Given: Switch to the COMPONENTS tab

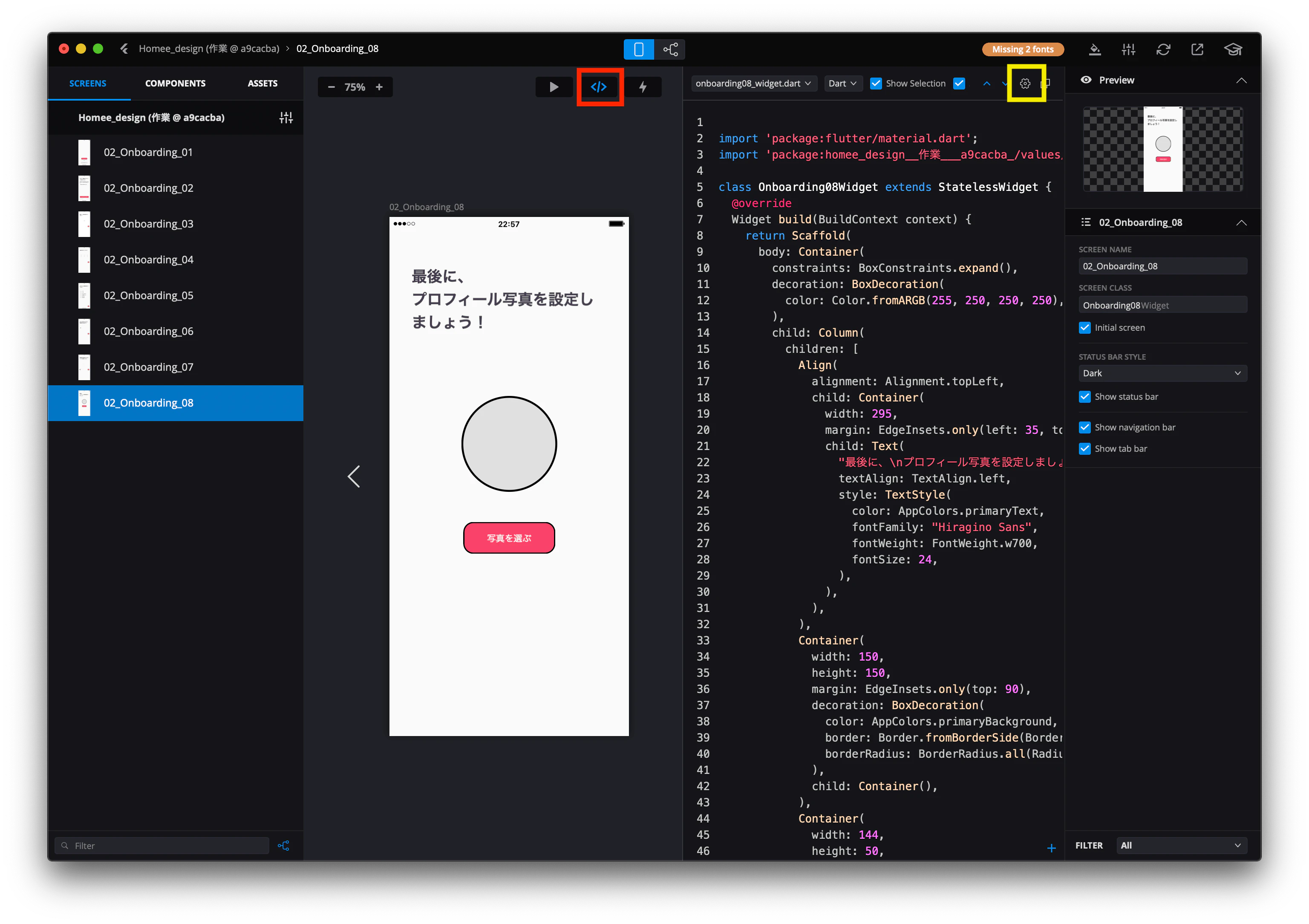Looking at the screenshot, I should 176,83.
